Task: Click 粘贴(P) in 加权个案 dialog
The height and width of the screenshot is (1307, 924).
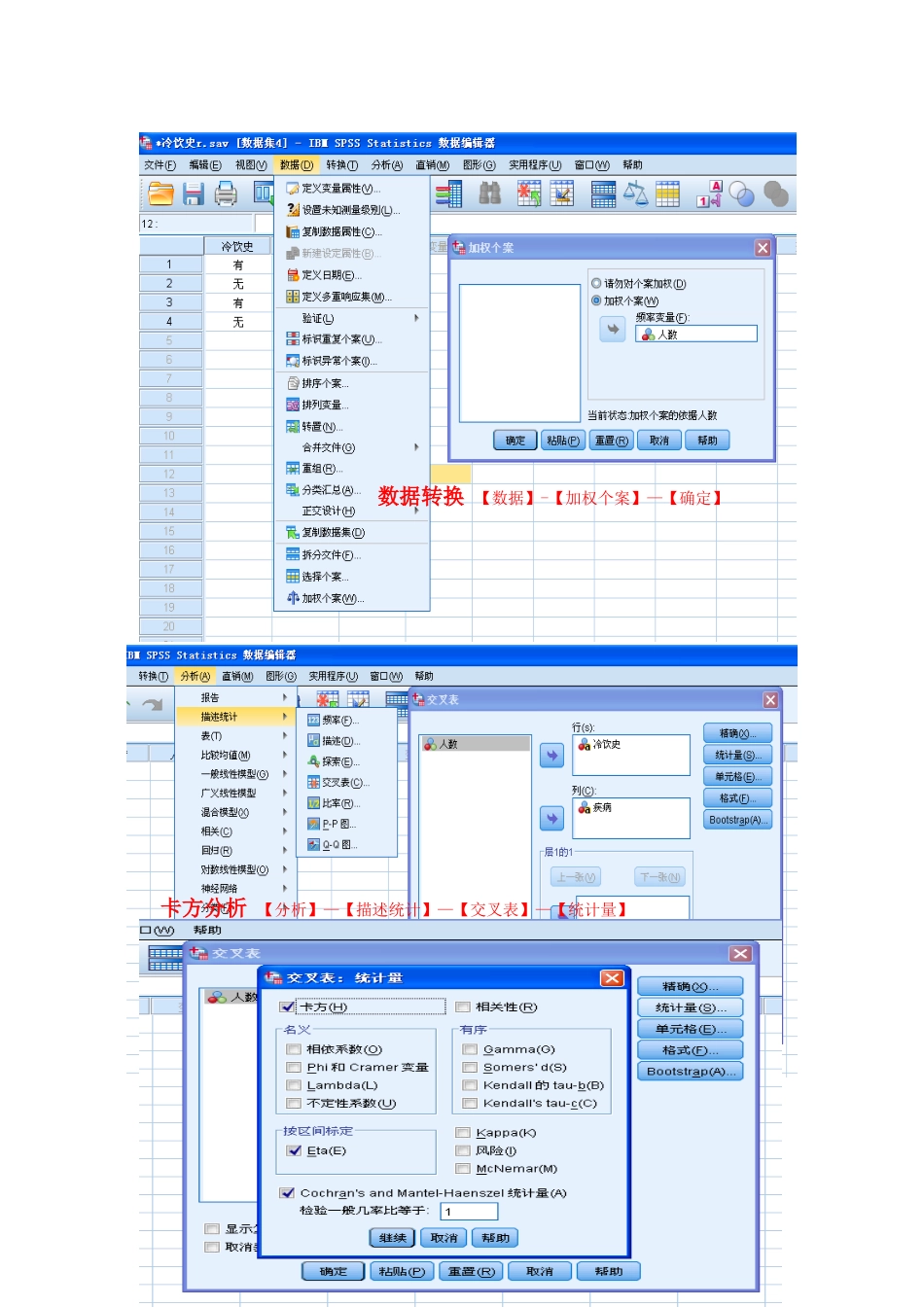Action: pos(563,441)
